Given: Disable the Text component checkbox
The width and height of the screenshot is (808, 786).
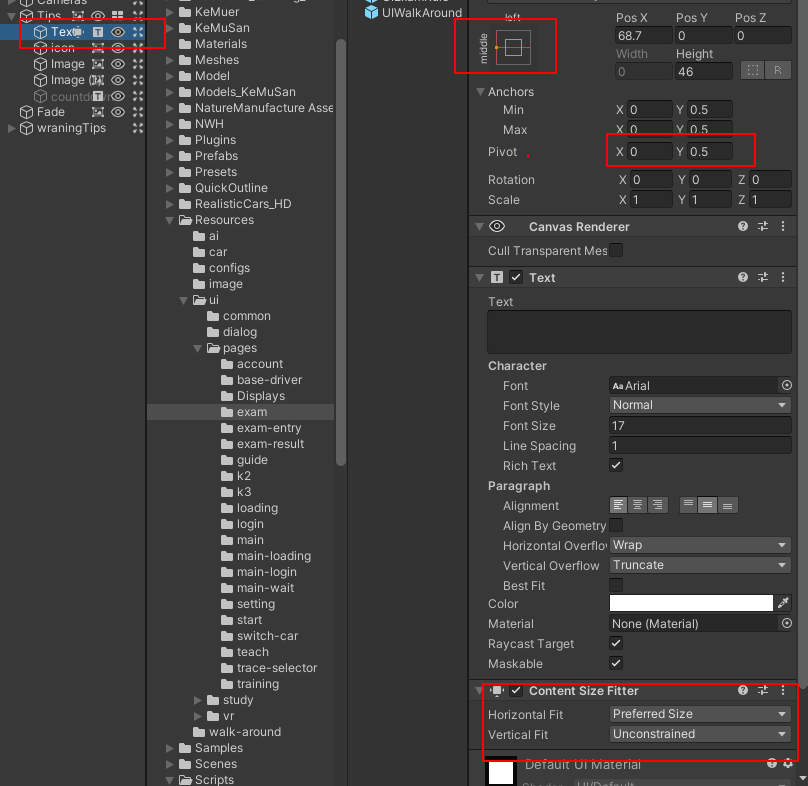Looking at the screenshot, I should [516, 277].
